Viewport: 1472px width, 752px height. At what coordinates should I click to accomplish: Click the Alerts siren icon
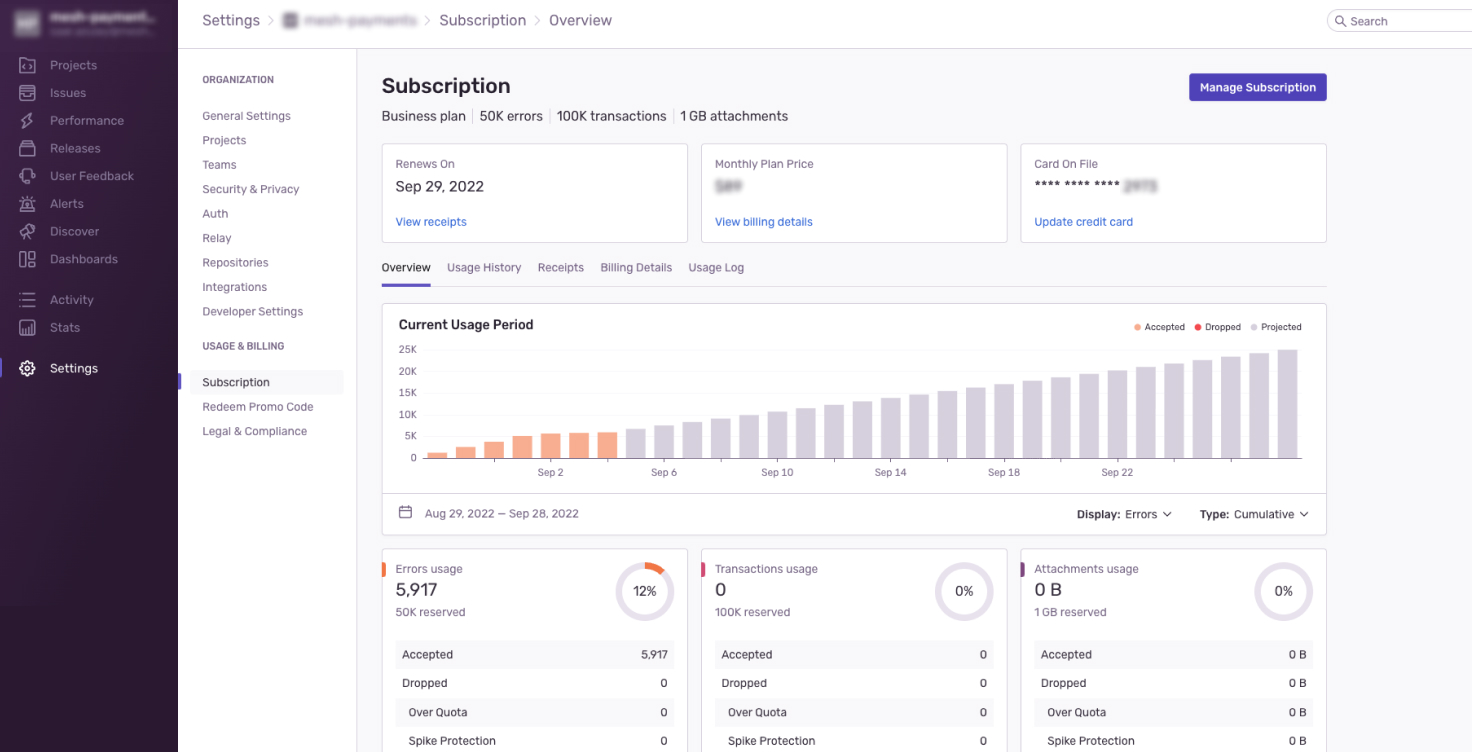pyautogui.click(x=28, y=204)
